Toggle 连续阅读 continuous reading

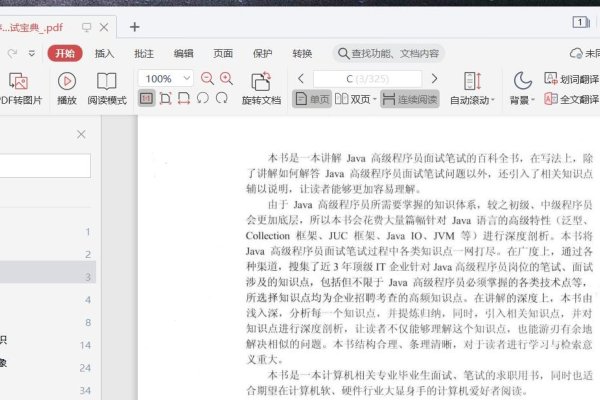409,99
